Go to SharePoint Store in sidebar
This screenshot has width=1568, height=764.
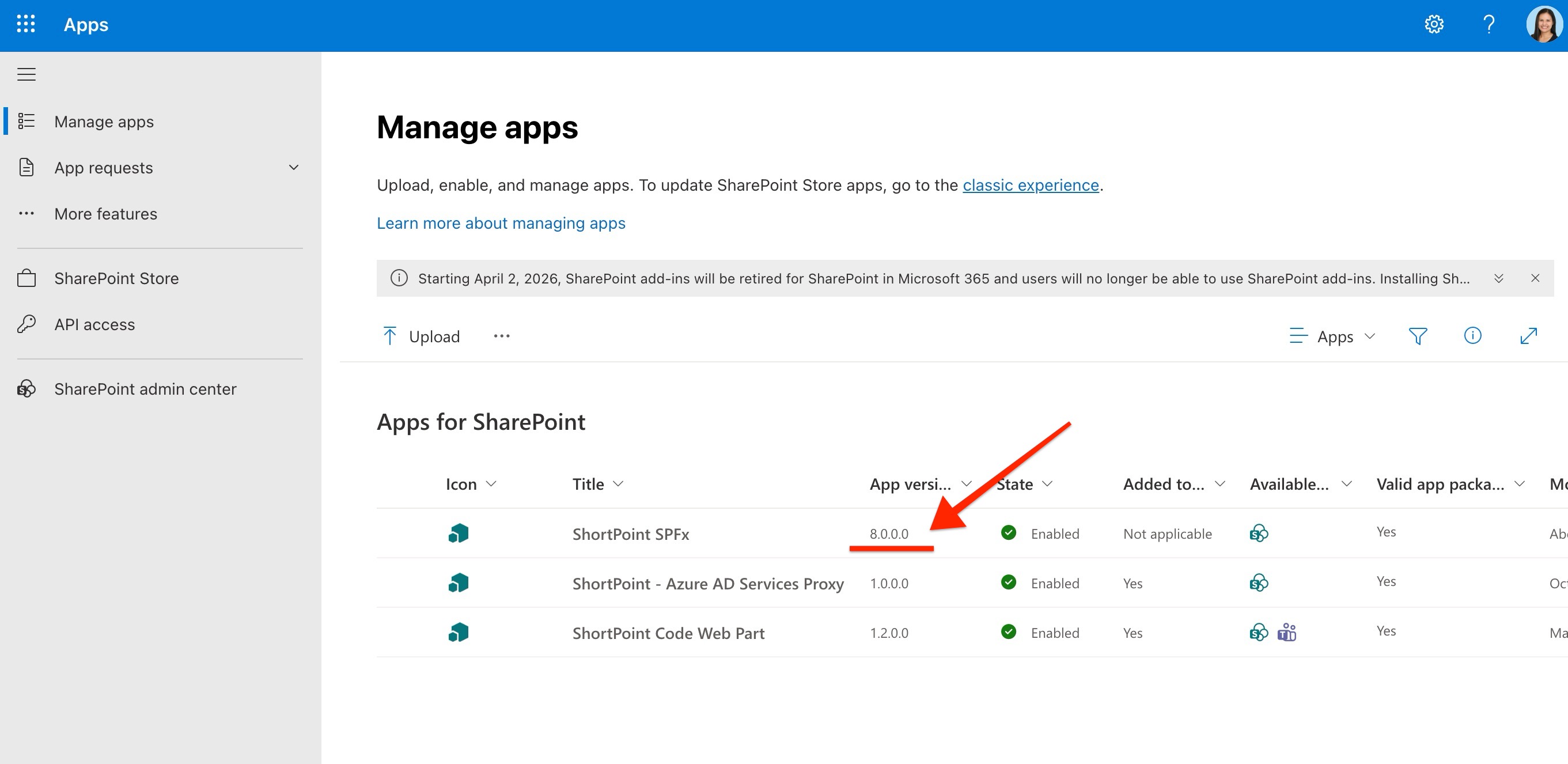[116, 278]
